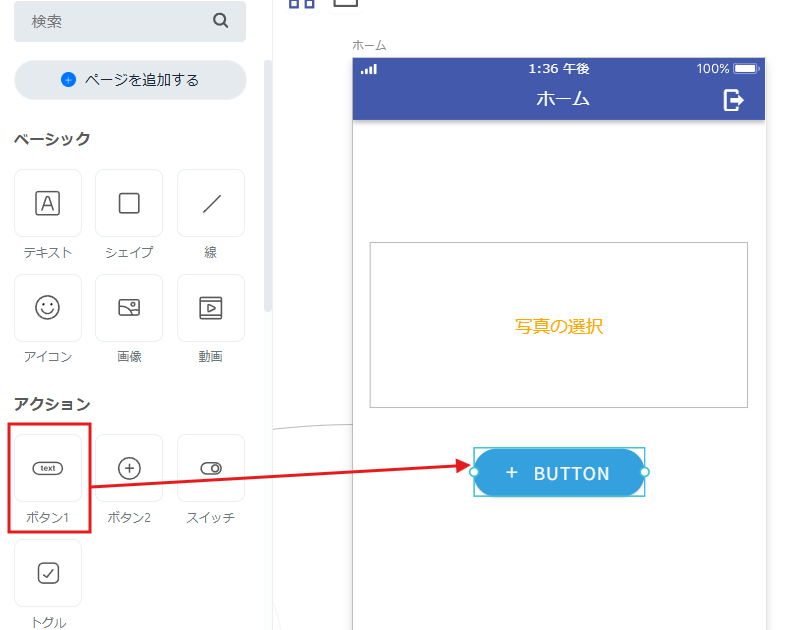Click the logout icon in app header
Image resolution: width=811 pixels, height=630 pixels.
pos(733,100)
